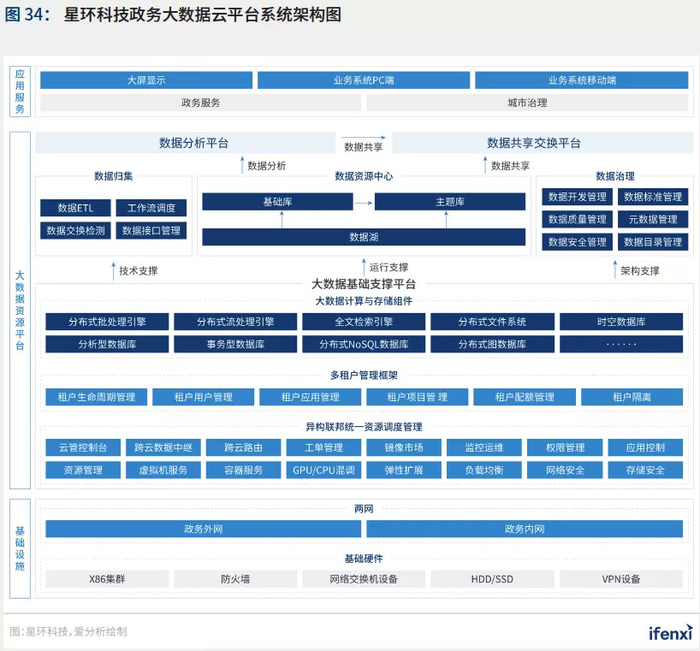Select the VPN设备 box
Screen dimensions: 700x651
[621, 579]
